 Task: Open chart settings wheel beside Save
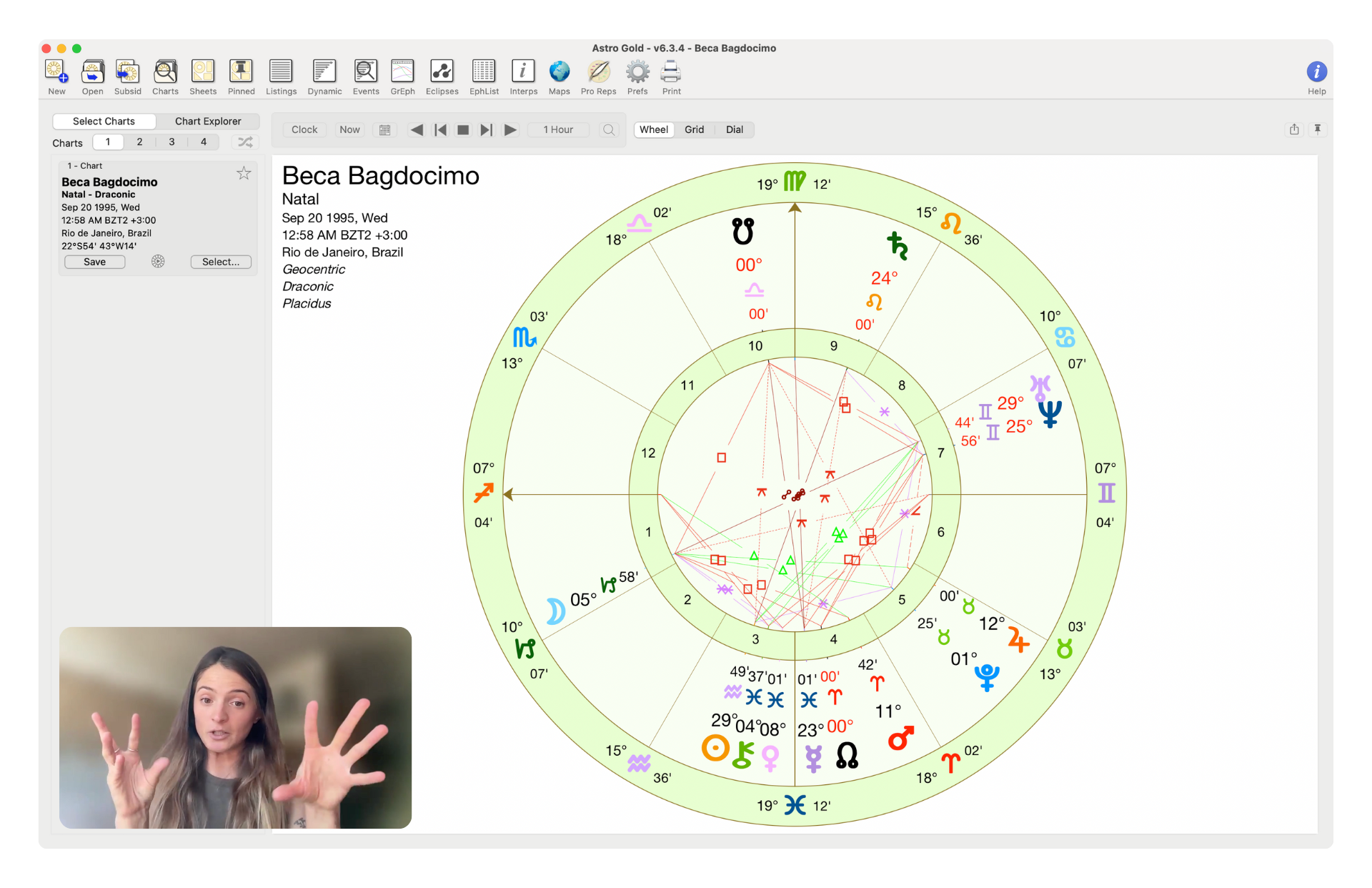(x=158, y=262)
